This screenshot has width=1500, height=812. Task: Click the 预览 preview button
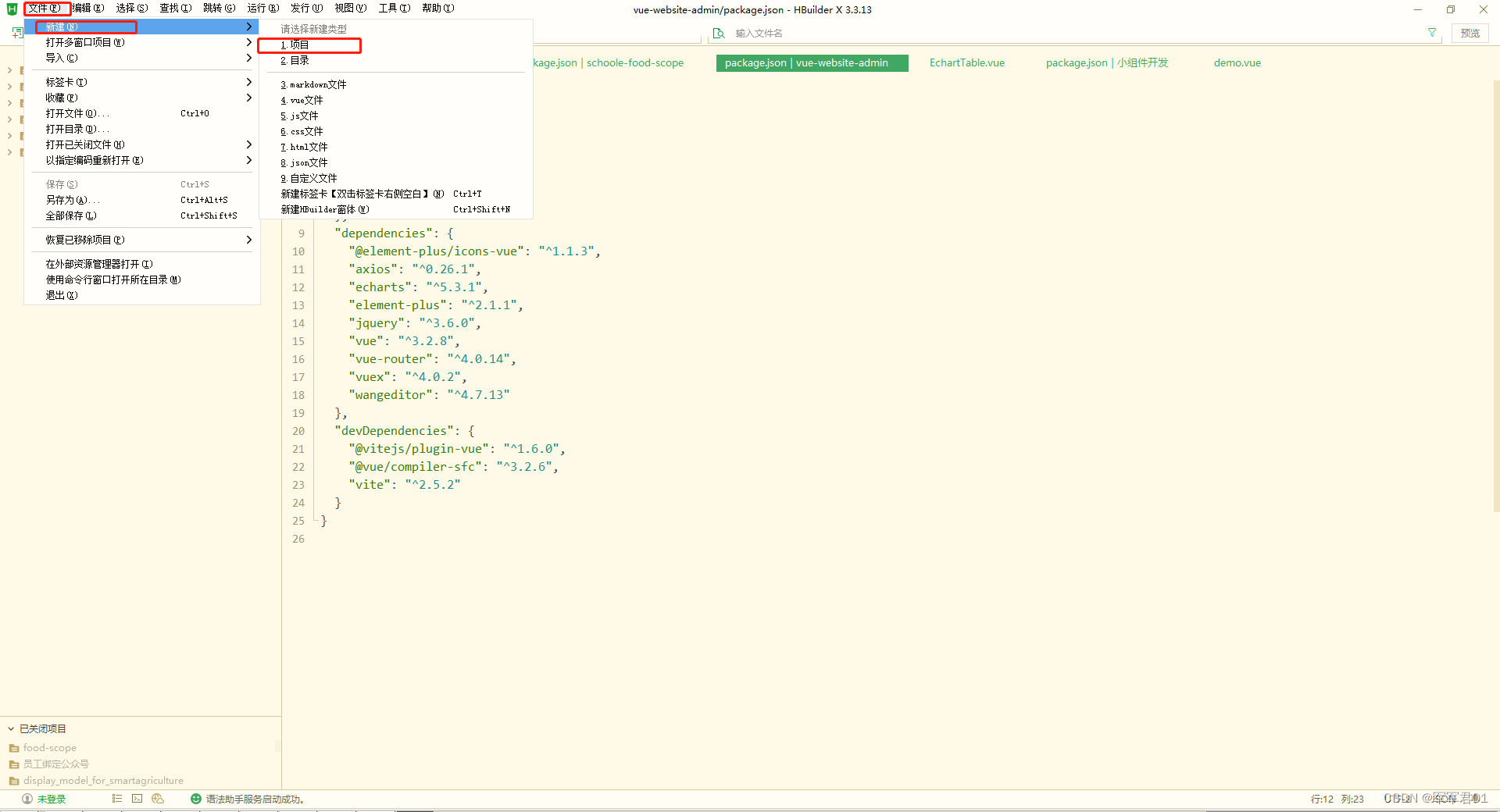[x=1470, y=33]
